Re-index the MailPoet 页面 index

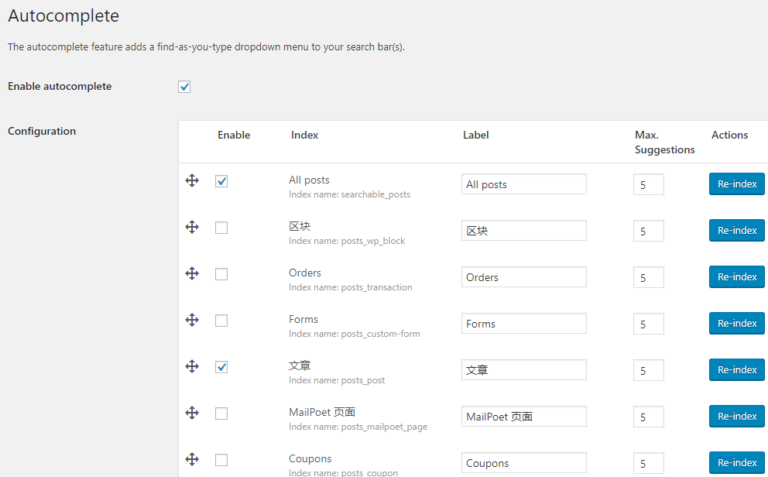point(737,416)
